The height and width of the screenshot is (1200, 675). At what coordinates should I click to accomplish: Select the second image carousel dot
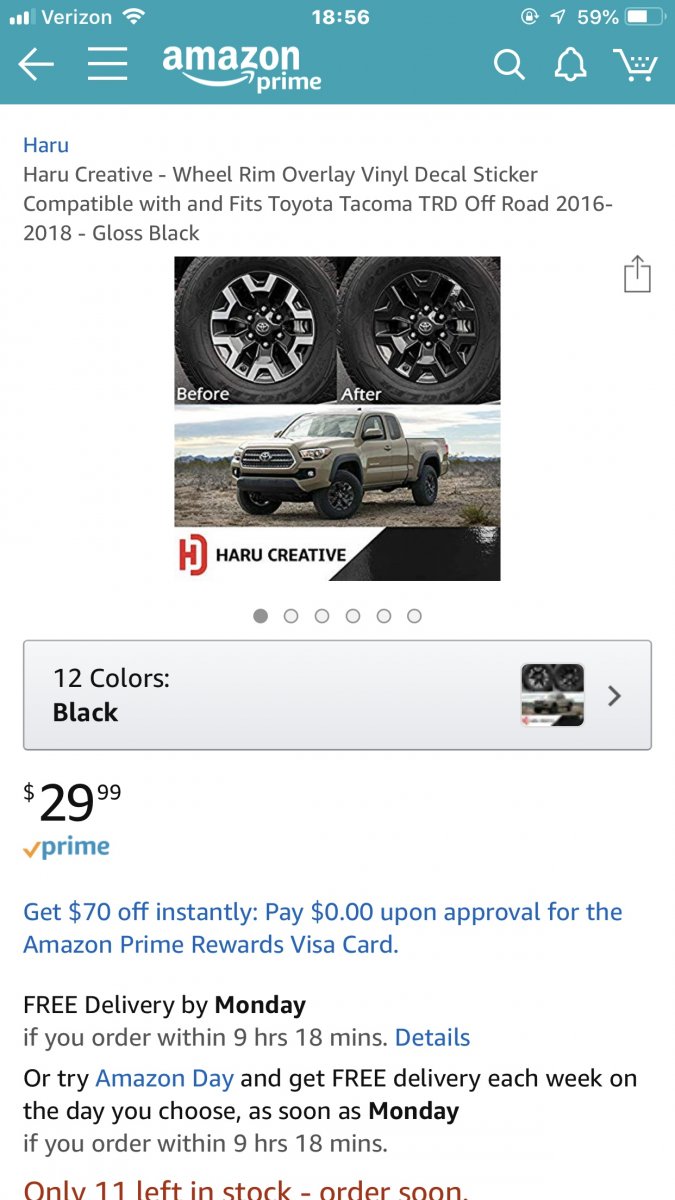(291, 616)
